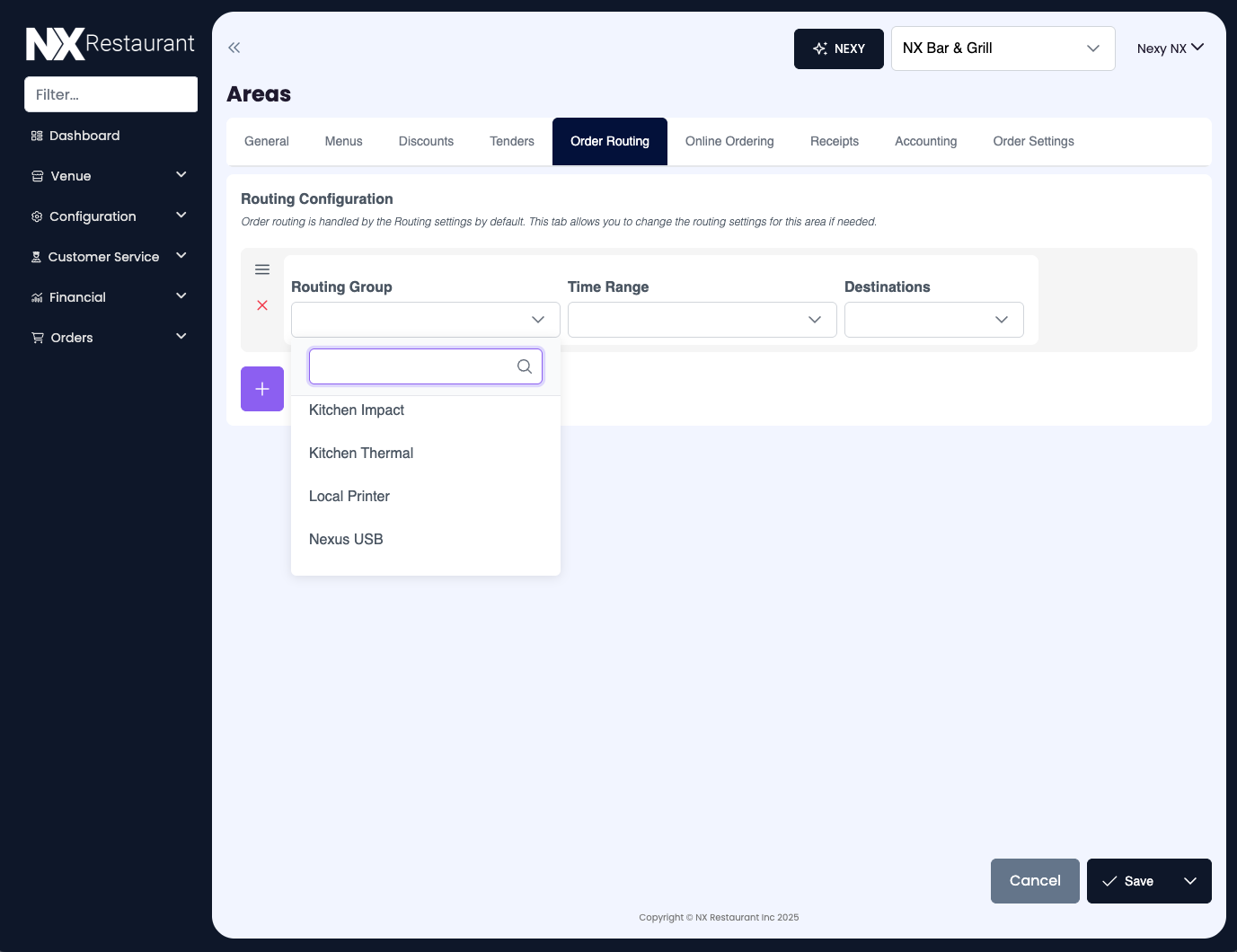Open the Time Range dropdown
1237x952 pixels.
tap(702, 320)
